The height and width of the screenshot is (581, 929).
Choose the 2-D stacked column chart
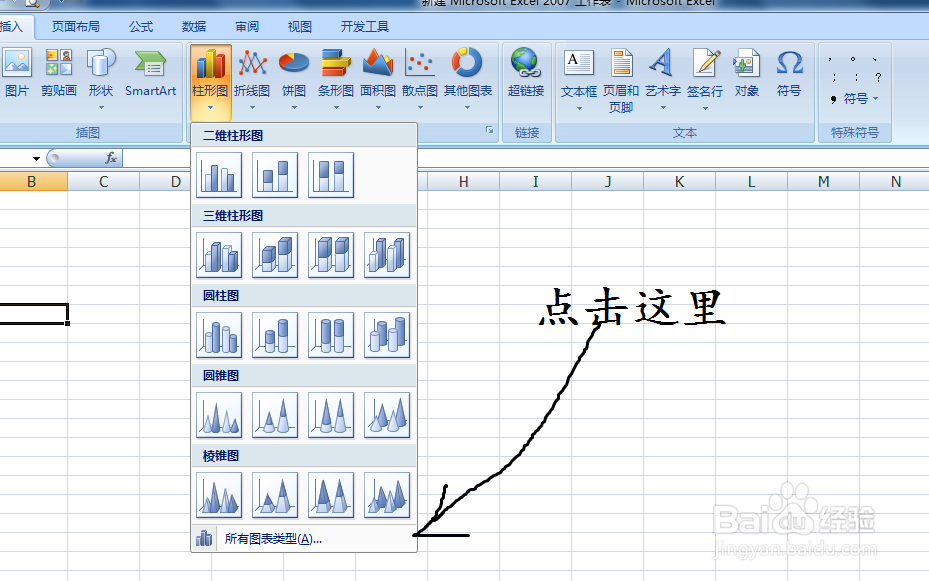(275, 175)
